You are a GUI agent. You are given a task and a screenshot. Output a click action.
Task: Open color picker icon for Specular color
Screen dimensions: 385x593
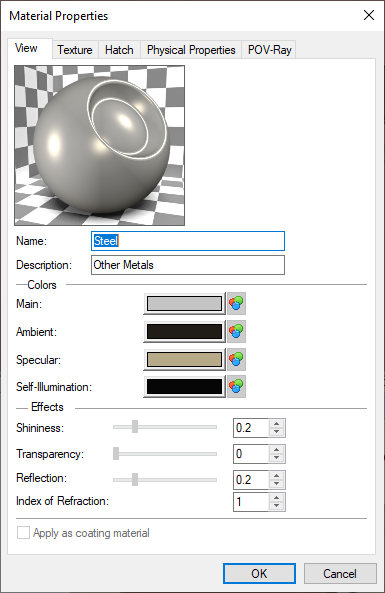coord(236,359)
